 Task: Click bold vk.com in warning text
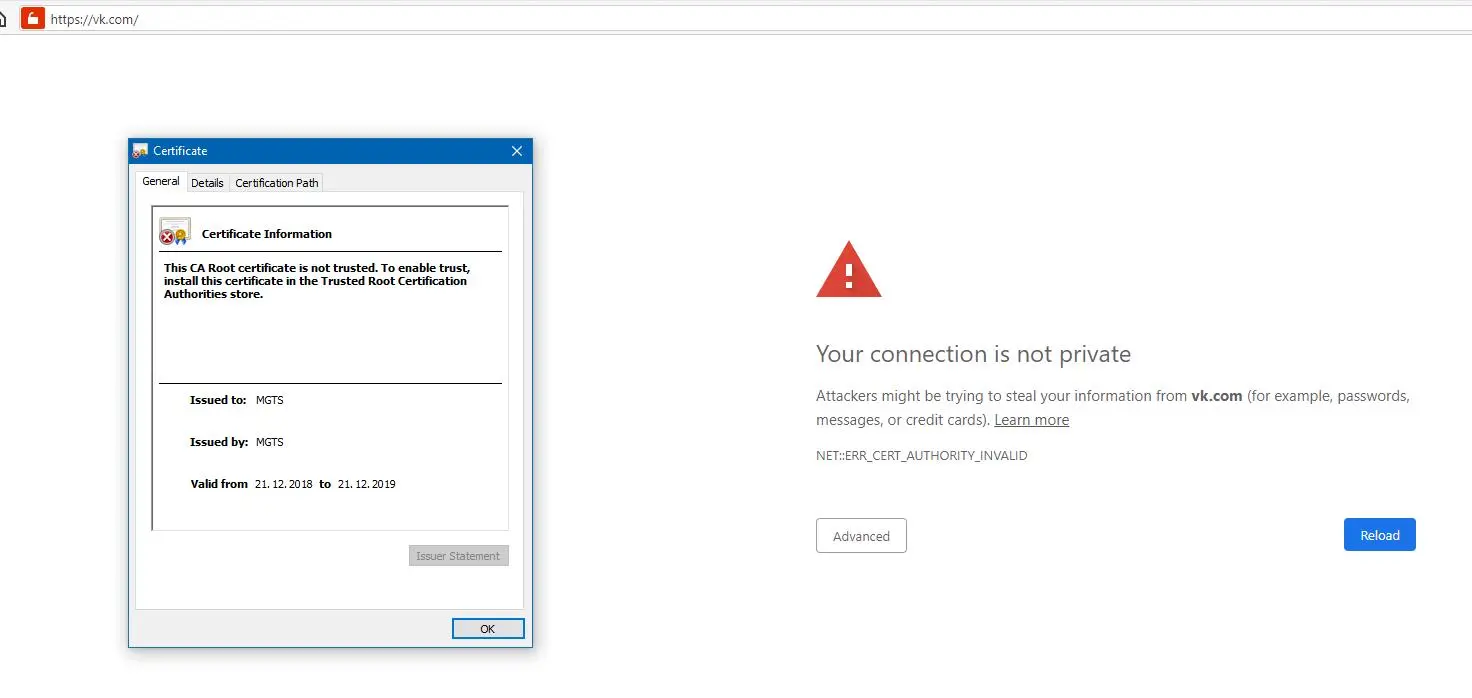[x=1216, y=396]
